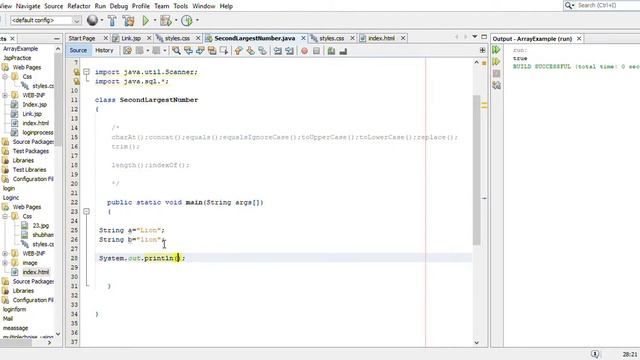Click Toggle Rectangular Selection icon
The height and width of the screenshot is (360, 640).
click(224, 51)
